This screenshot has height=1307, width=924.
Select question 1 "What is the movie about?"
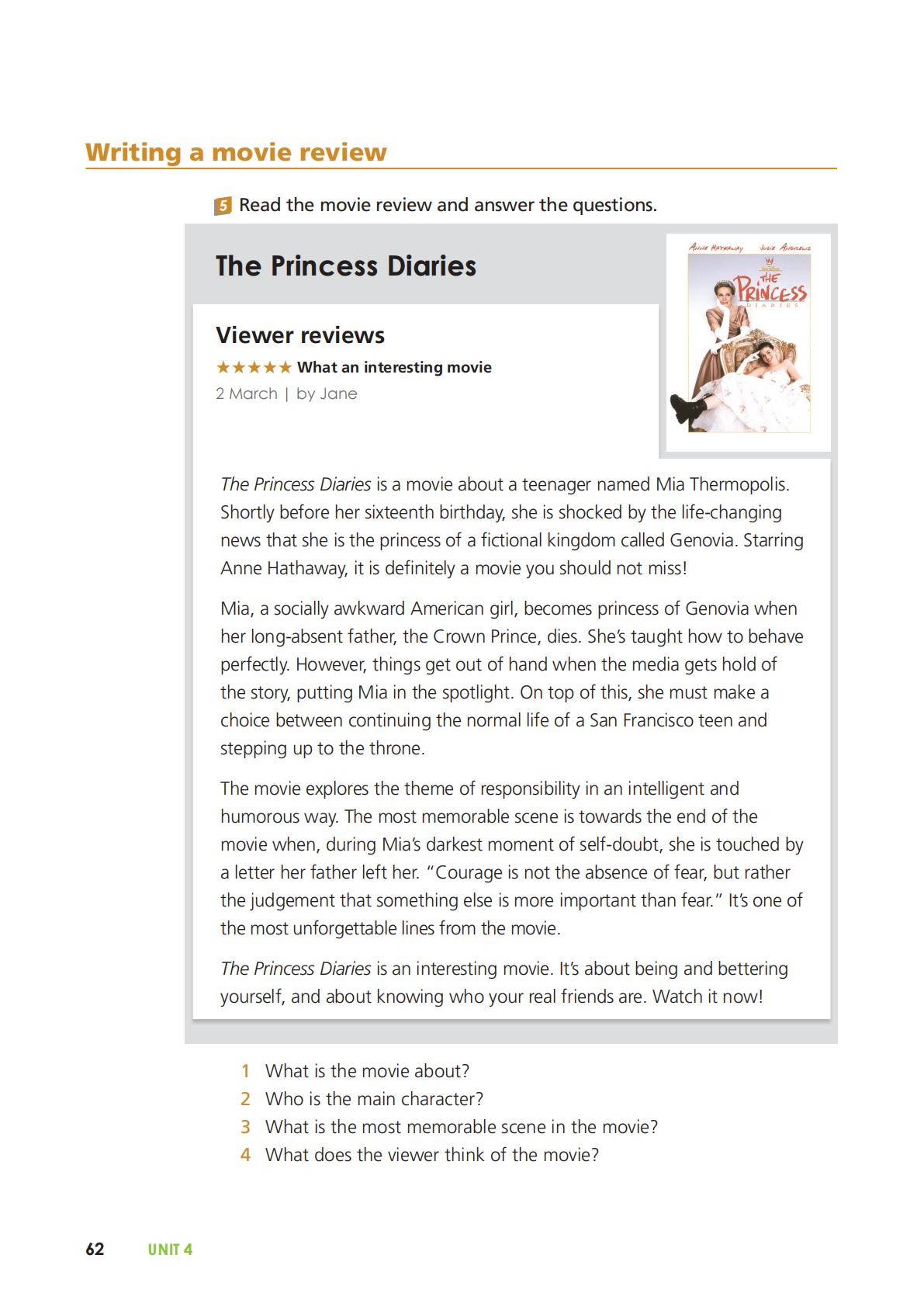(x=367, y=1071)
